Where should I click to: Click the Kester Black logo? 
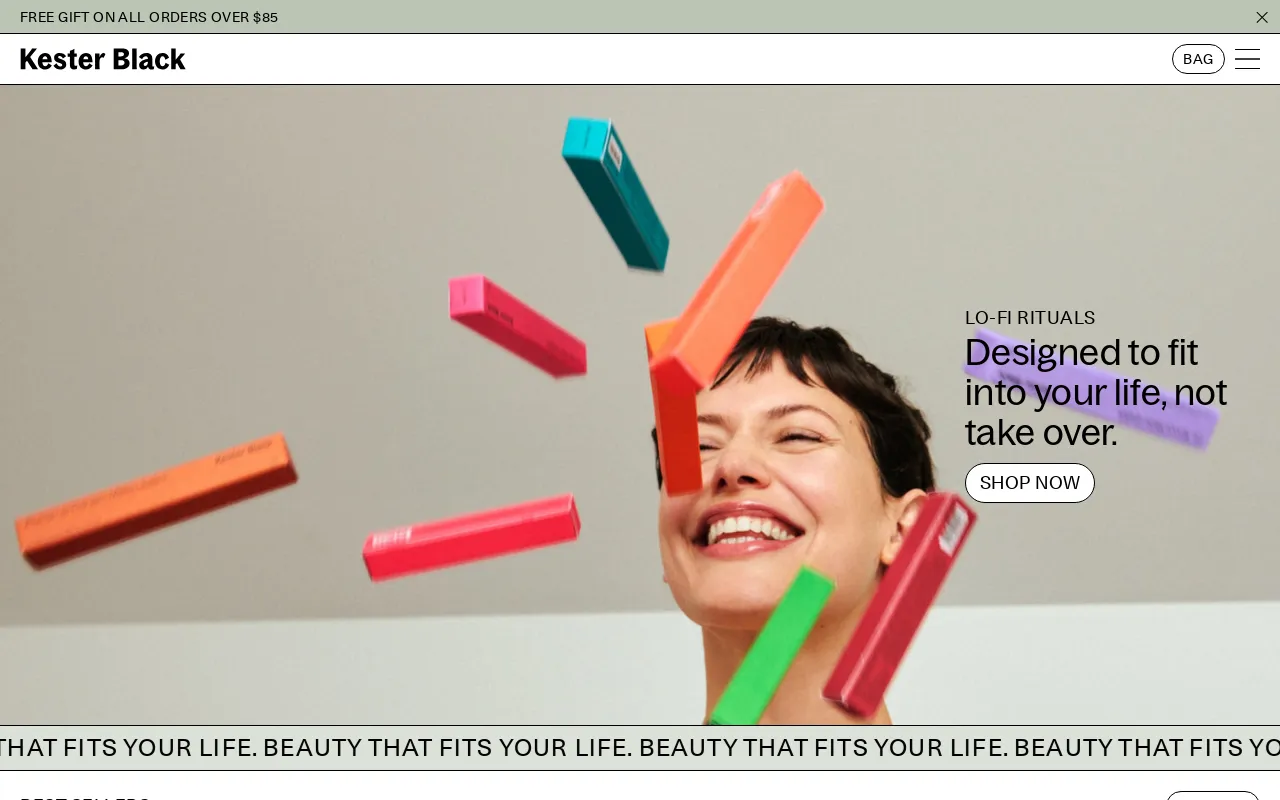(103, 59)
